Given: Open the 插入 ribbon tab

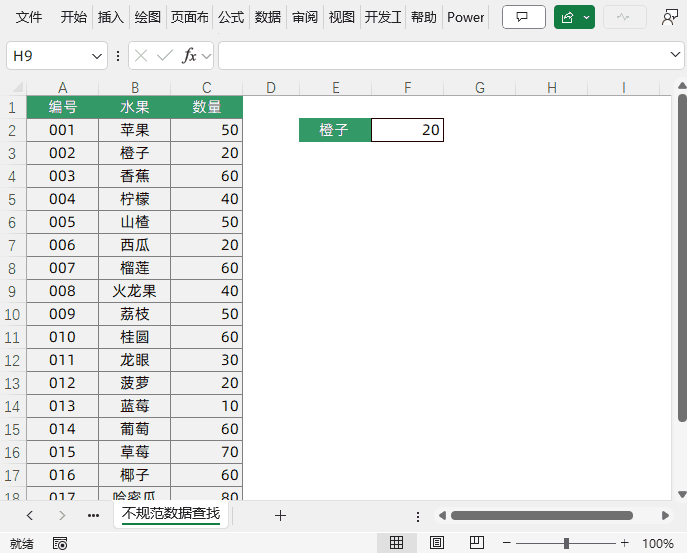Looking at the screenshot, I should 110,17.
